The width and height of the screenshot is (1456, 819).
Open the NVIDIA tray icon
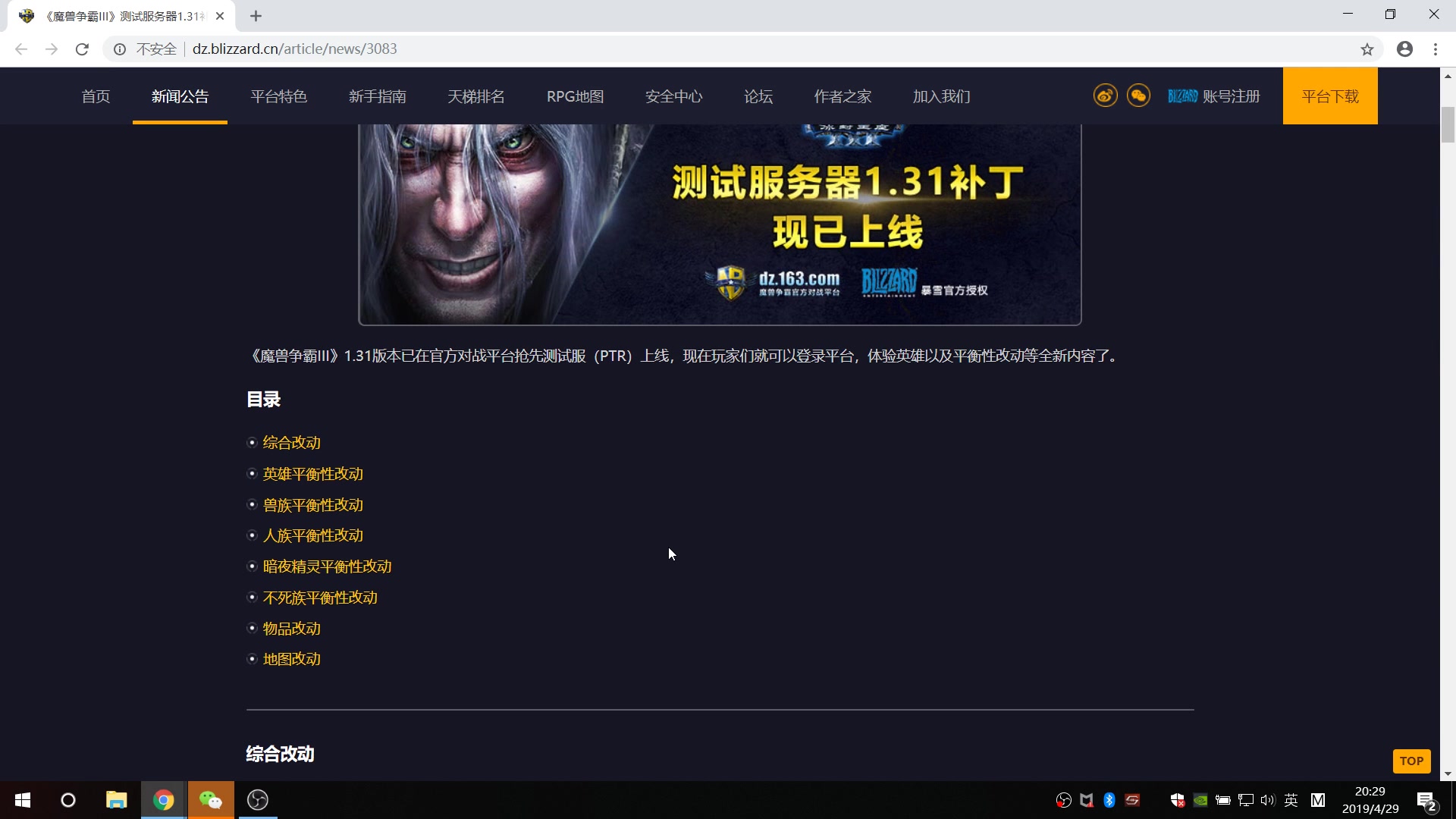point(1200,800)
